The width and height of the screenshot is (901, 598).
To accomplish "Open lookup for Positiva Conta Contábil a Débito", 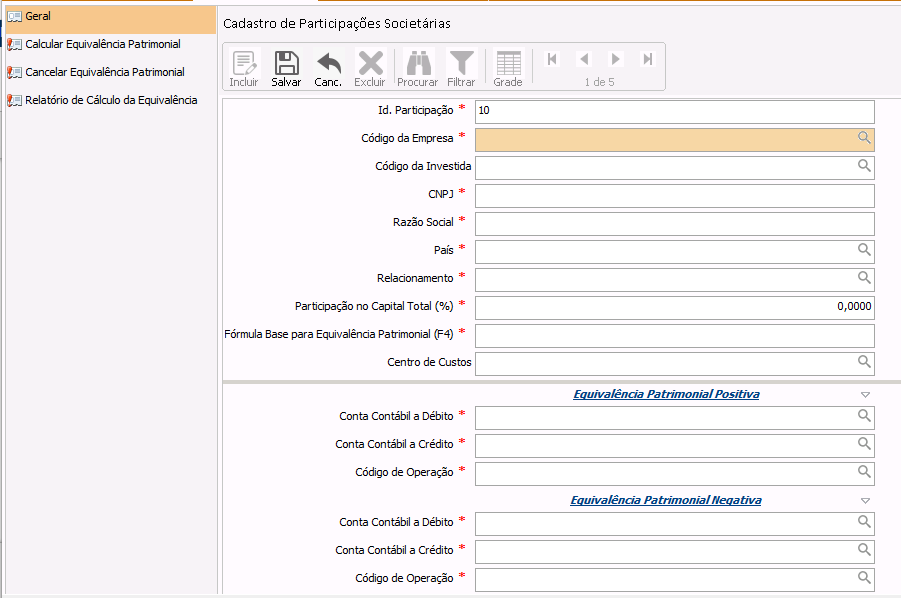I will coord(864,415).
